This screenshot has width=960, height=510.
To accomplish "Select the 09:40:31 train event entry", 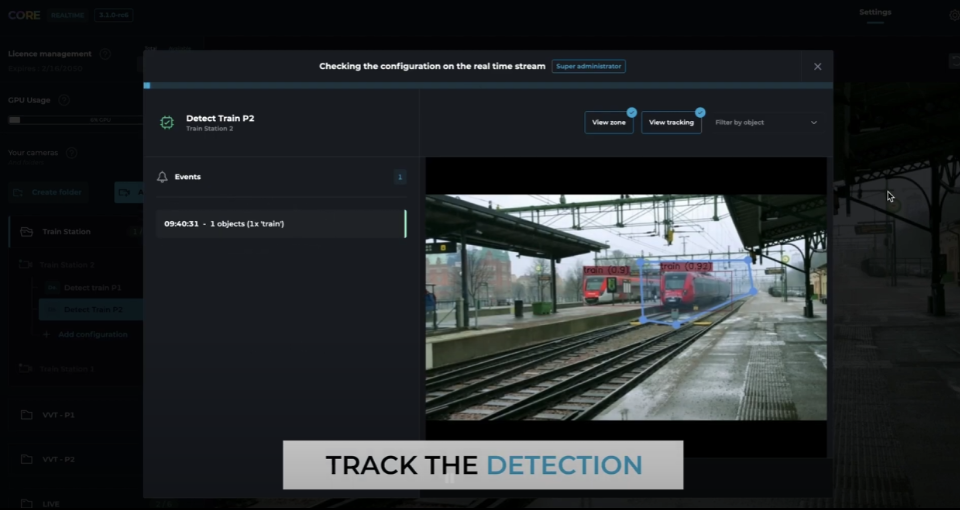I will 280,224.
